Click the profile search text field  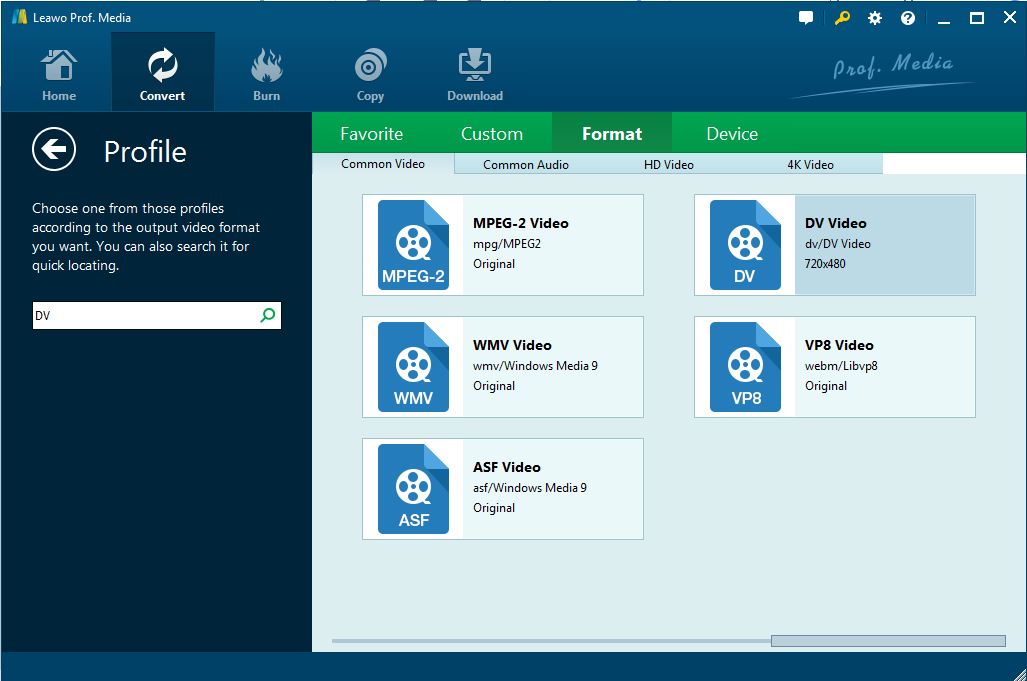143,316
